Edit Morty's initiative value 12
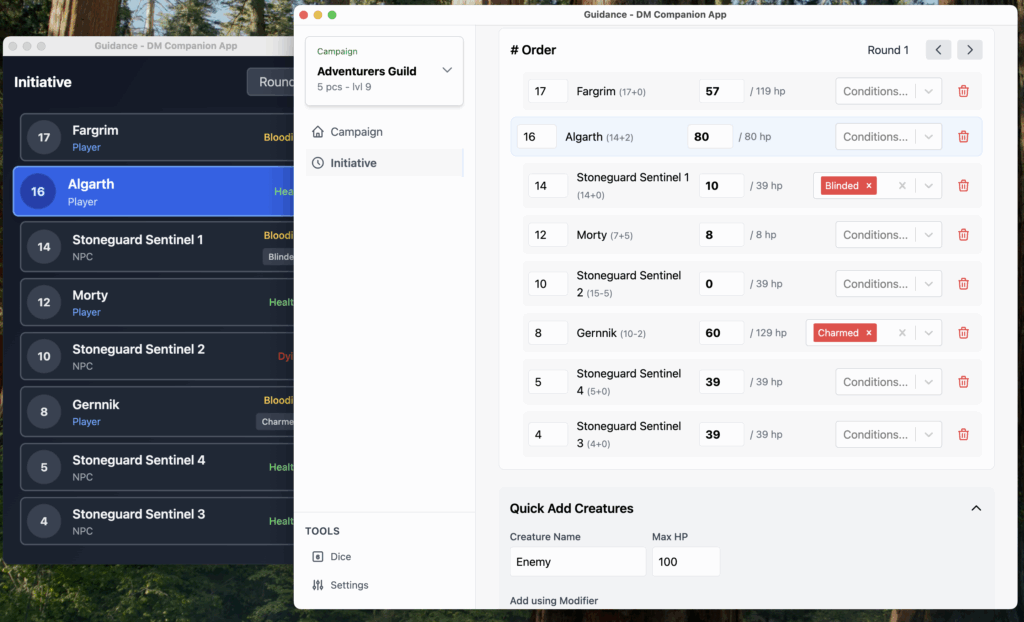Screen dimensions: 1024x622 click(x=547, y=235)
